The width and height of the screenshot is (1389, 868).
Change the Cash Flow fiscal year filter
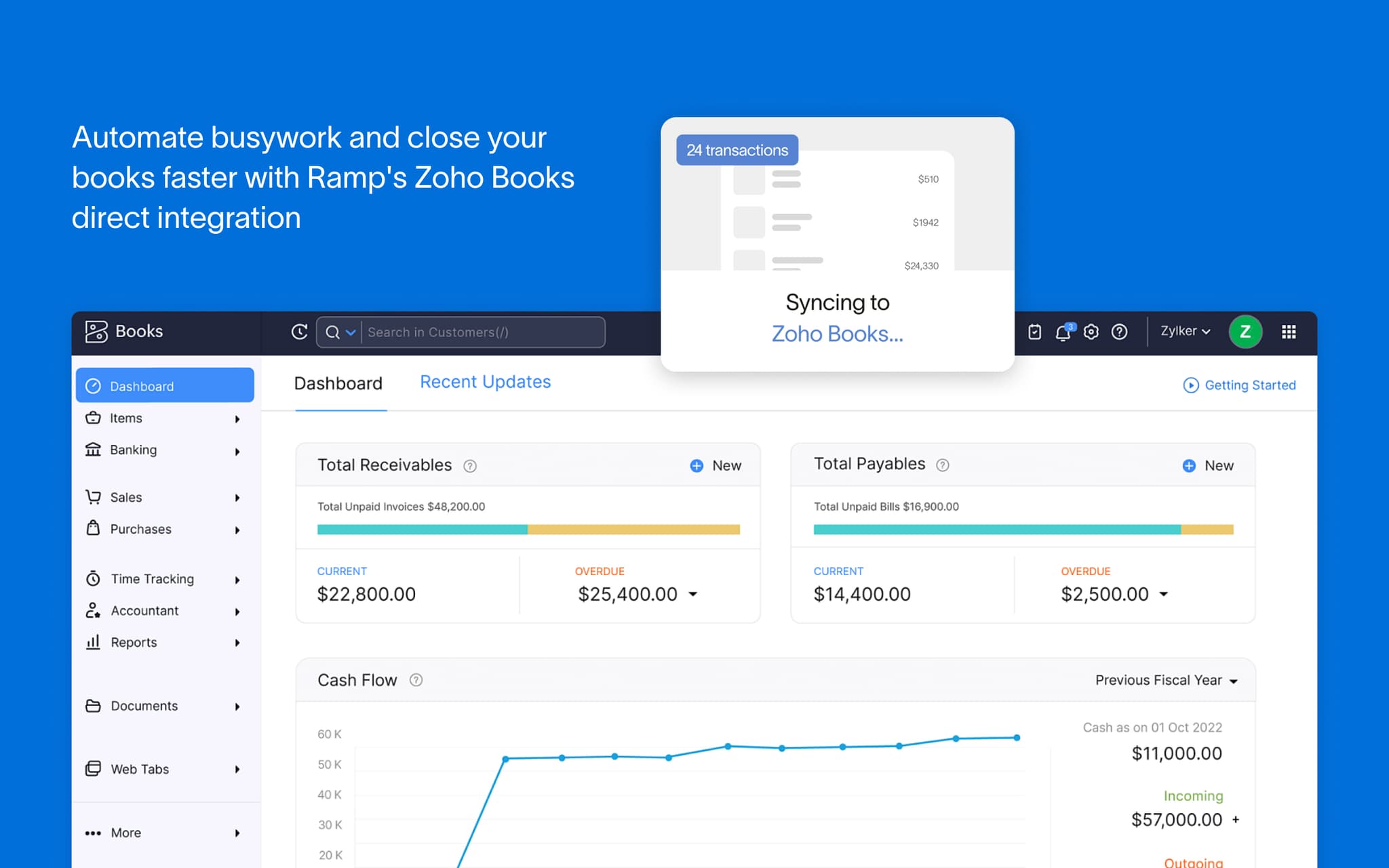click(1165, 680)
